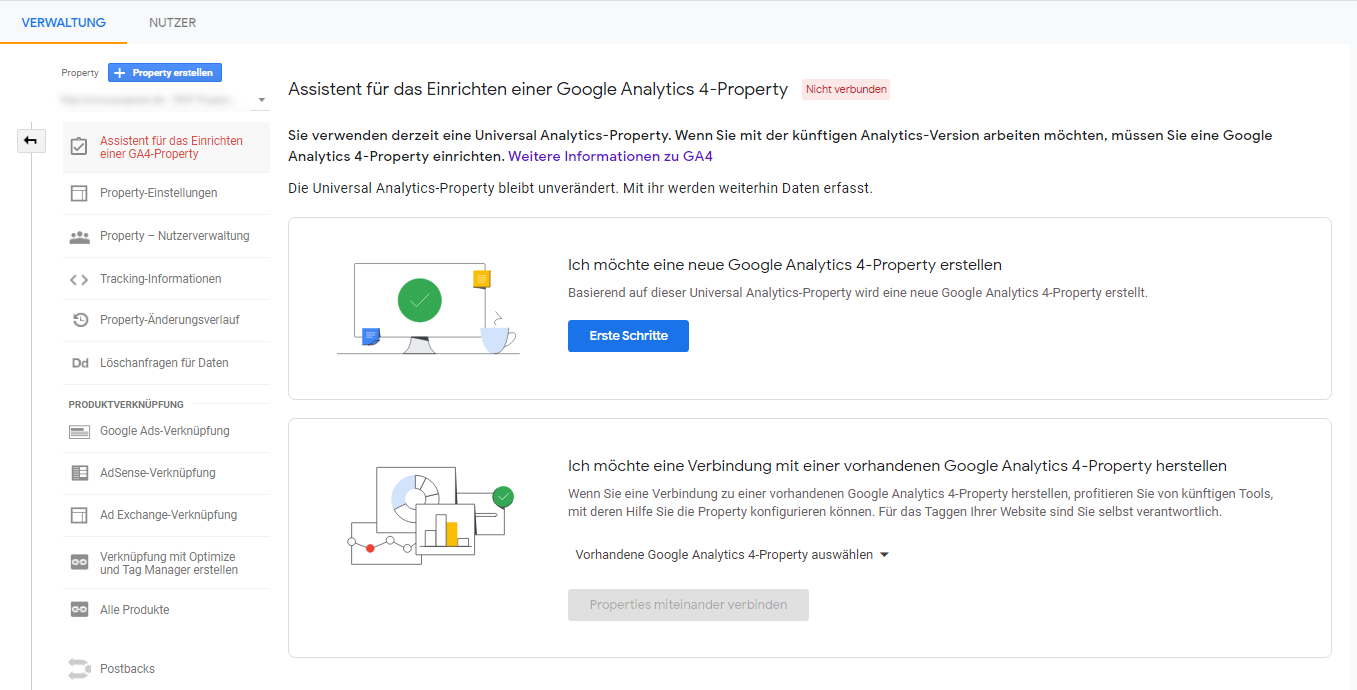Viewport: 1357px width, 690px height.
Task: Select the Verwaltung tab
Action: coord(63,22)
